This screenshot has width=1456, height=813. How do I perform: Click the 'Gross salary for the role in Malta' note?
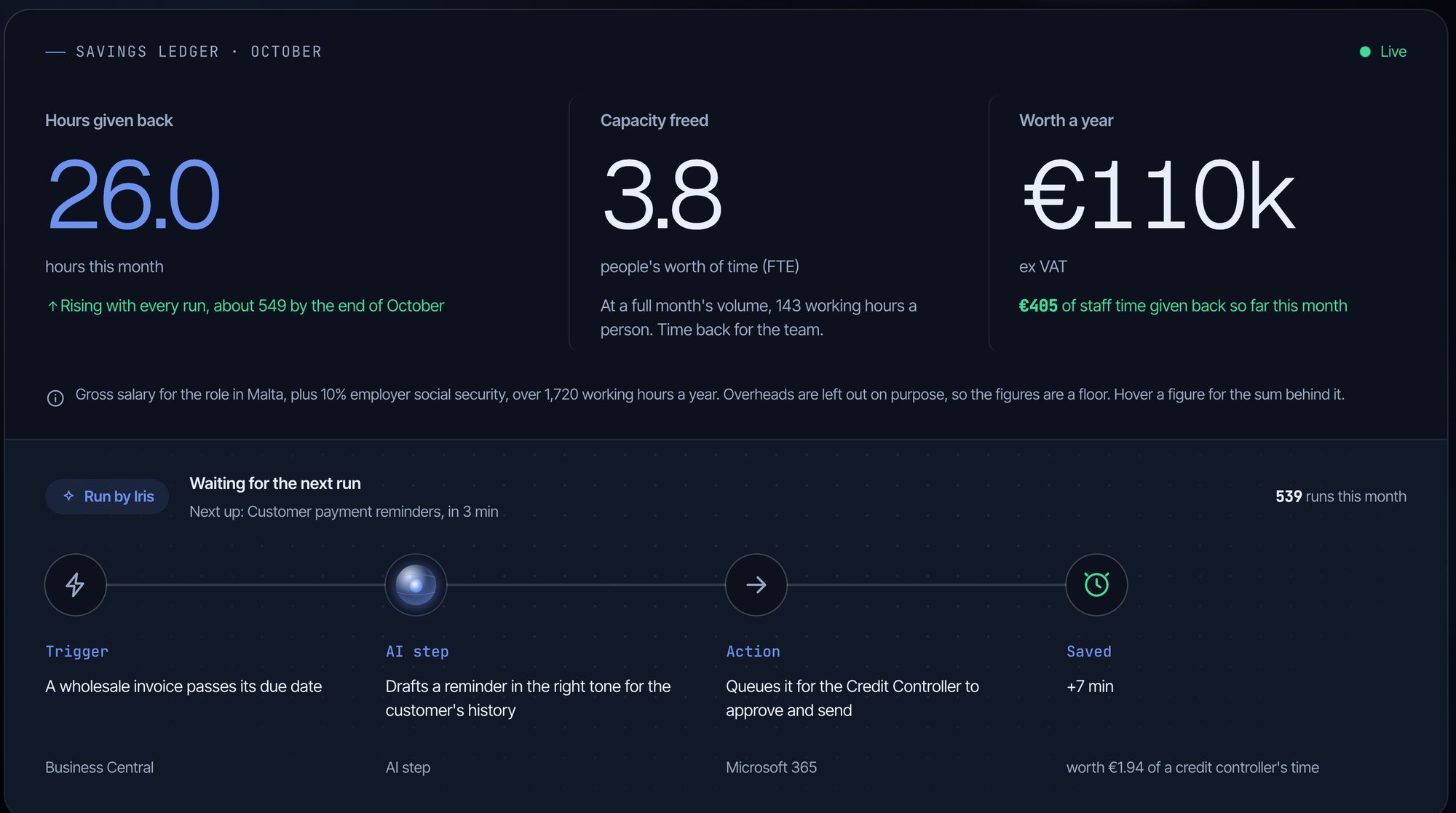tap(710, 394)
